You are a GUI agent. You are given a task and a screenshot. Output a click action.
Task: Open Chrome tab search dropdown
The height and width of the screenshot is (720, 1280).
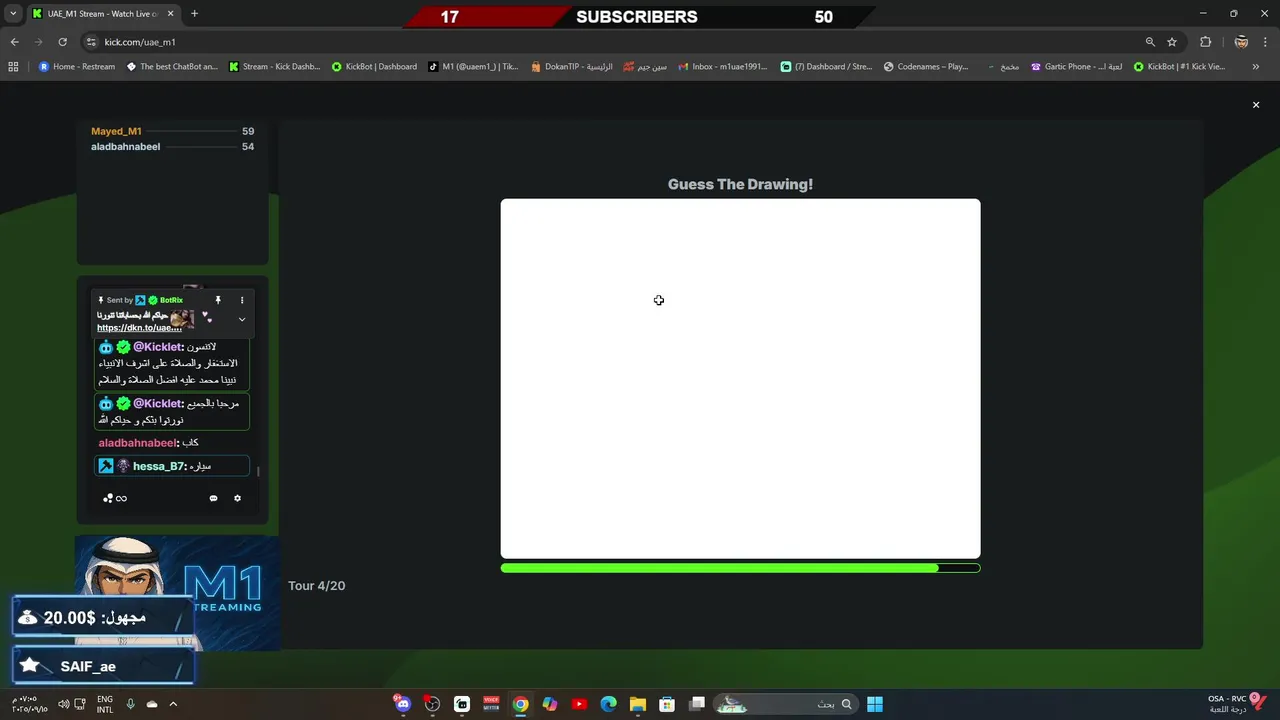(x=12, y=14)
